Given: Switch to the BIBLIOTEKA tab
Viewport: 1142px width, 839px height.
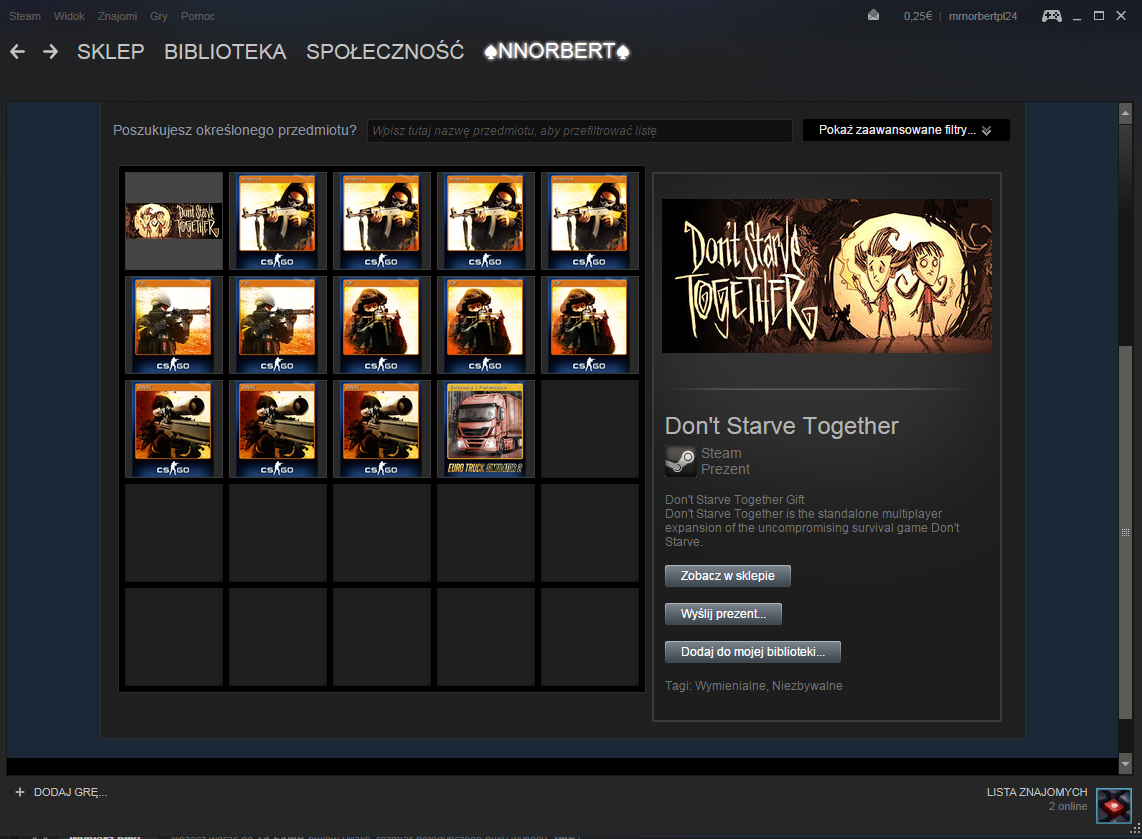Looking at the screenshot, I should click(225, 52).
